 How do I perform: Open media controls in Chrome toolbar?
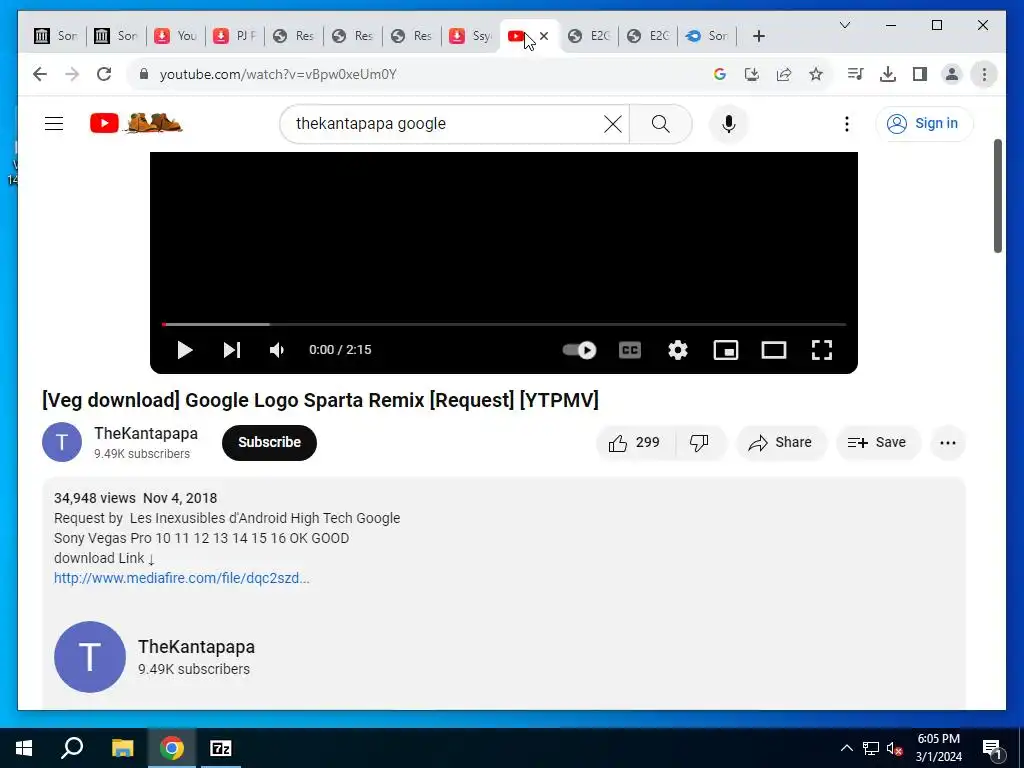[x=856, y=74]
